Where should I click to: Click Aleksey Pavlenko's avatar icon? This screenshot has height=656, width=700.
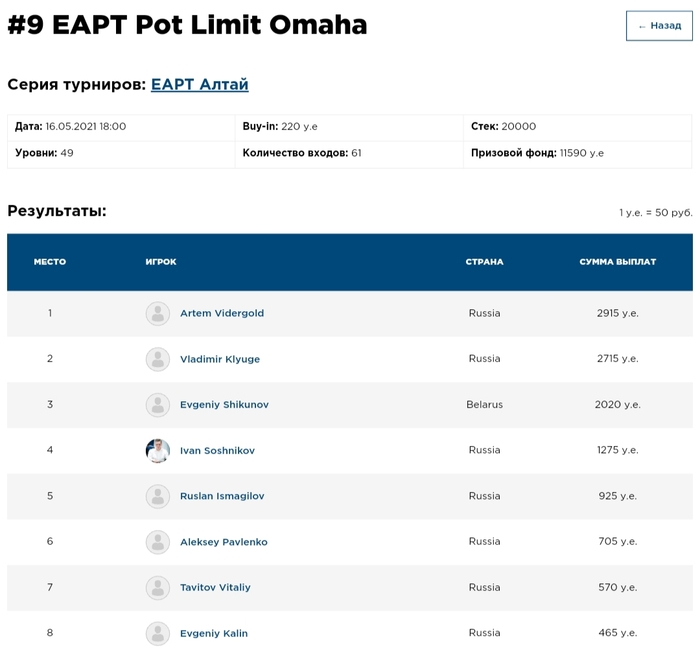(x=158, y=542)
